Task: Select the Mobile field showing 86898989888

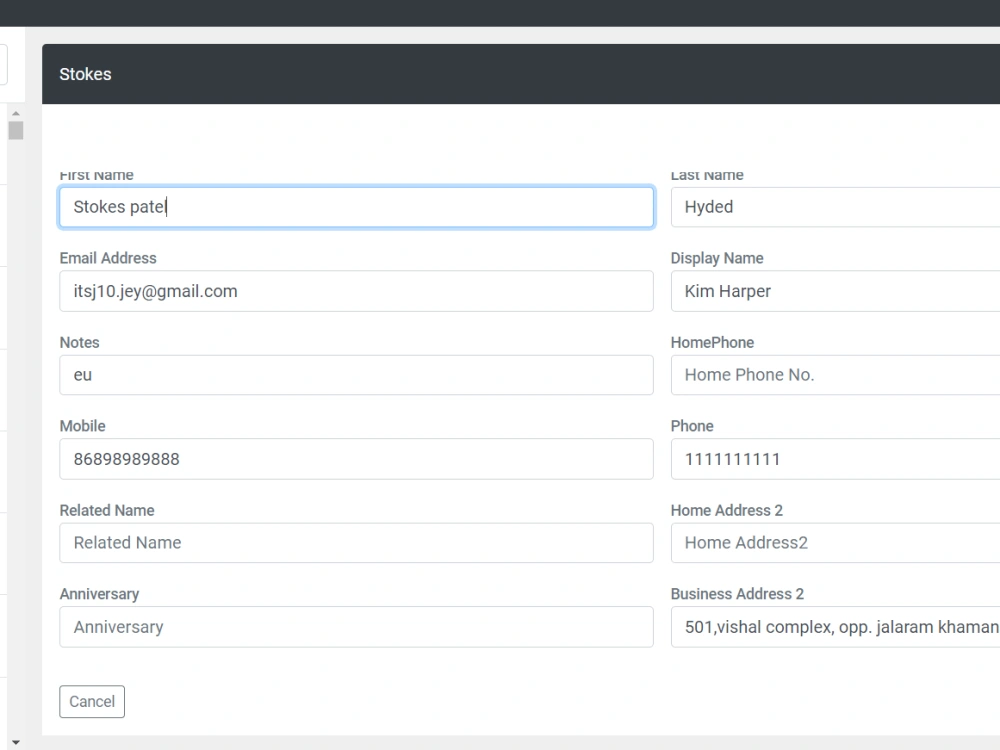Action: [356, 459]
